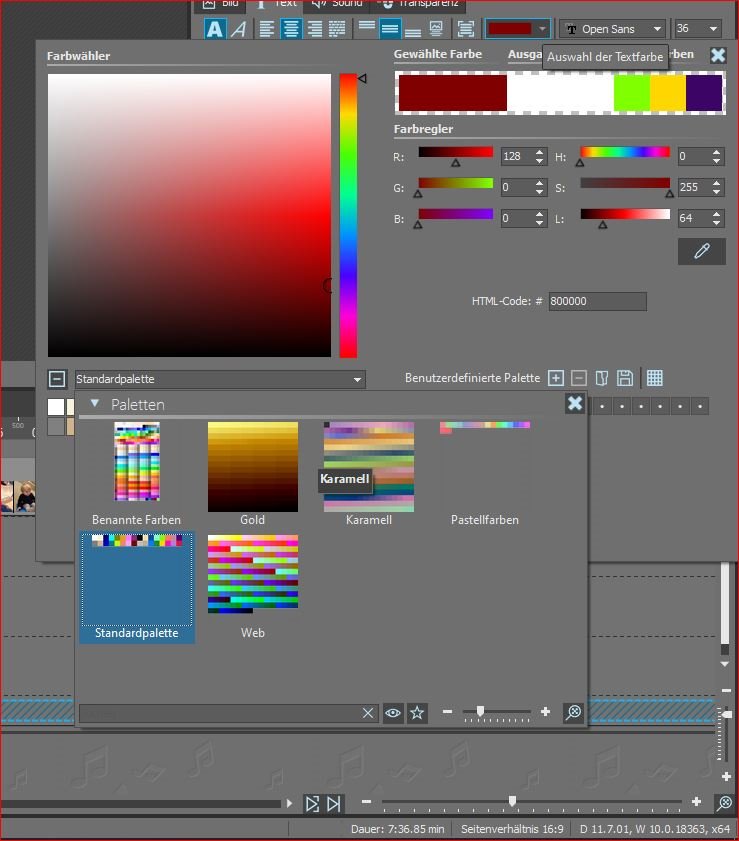Center-align the text
Viewport: 739px width, 841px height.
(x=291, y=29)
